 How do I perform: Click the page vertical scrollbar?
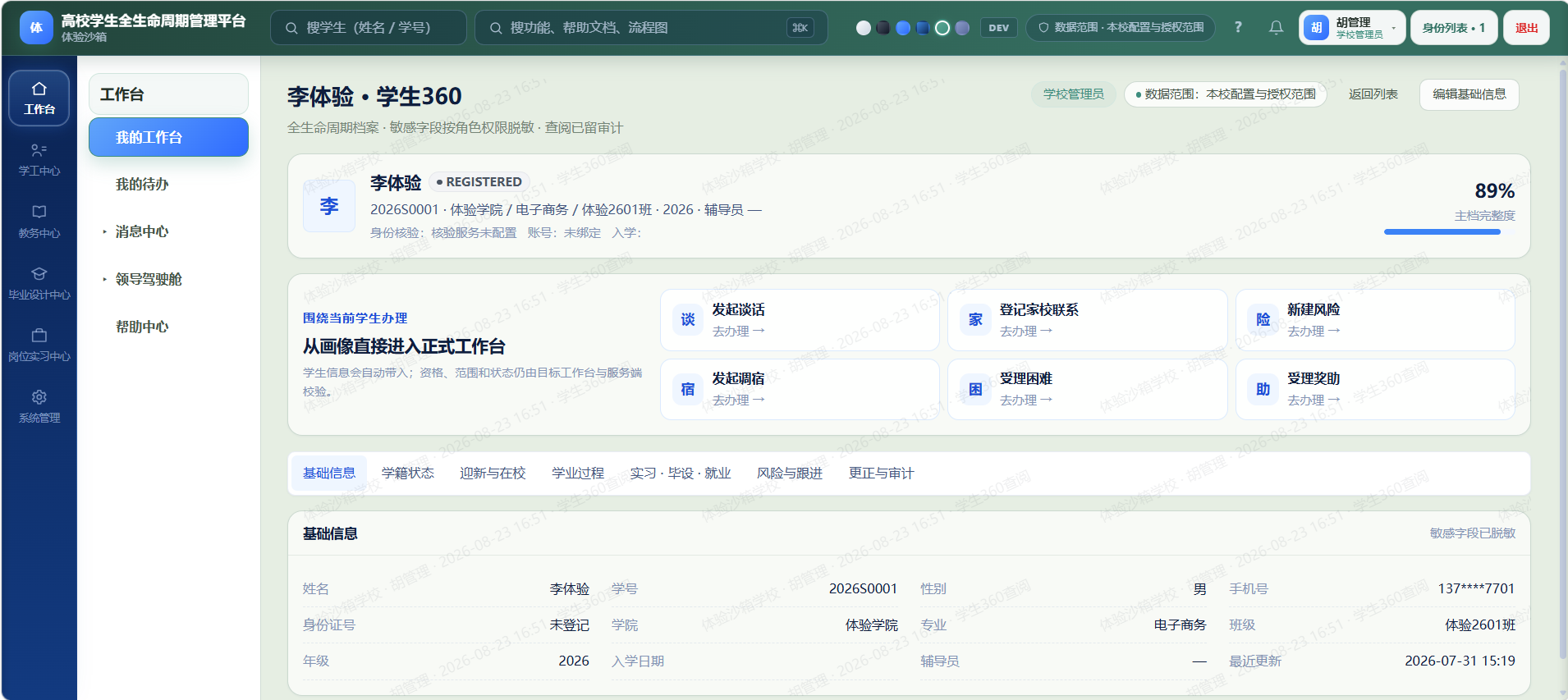(1563, 365)
